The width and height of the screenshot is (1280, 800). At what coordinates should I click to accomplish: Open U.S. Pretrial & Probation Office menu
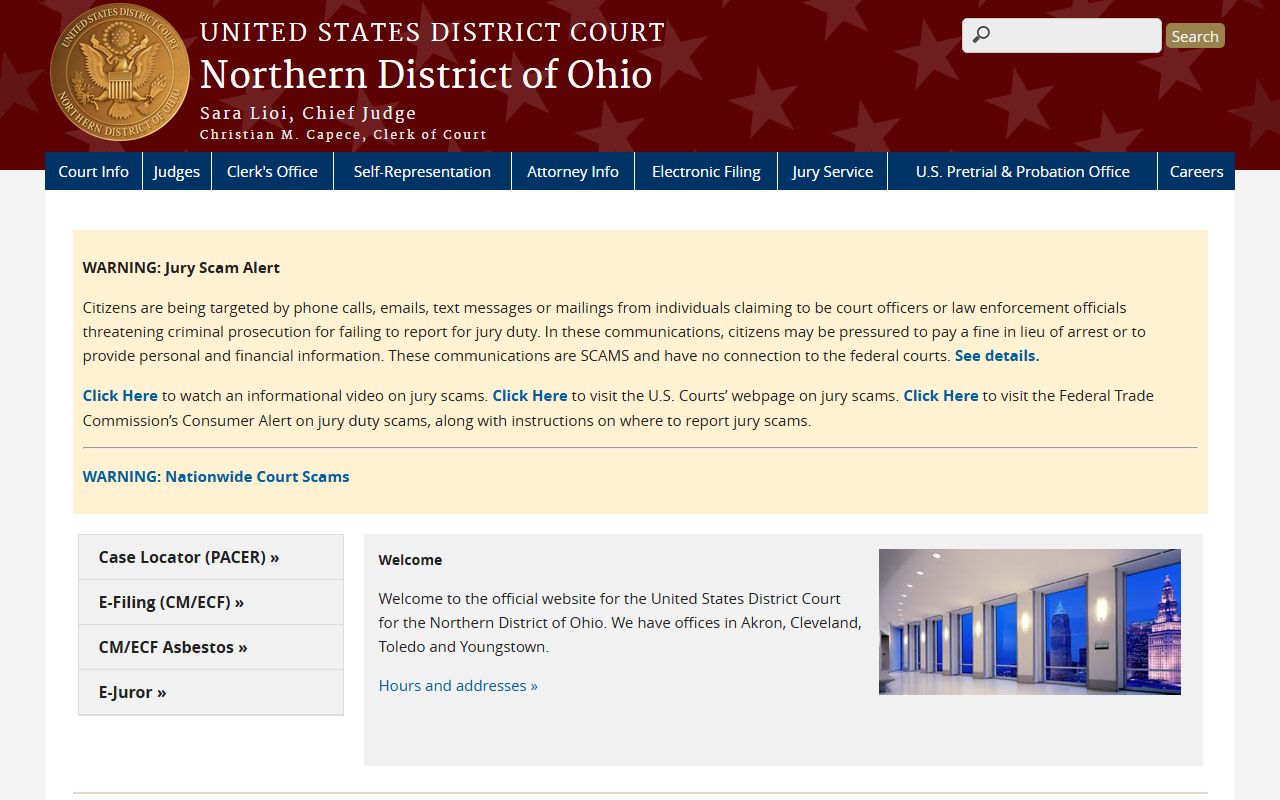click(x=1022, y=171)
